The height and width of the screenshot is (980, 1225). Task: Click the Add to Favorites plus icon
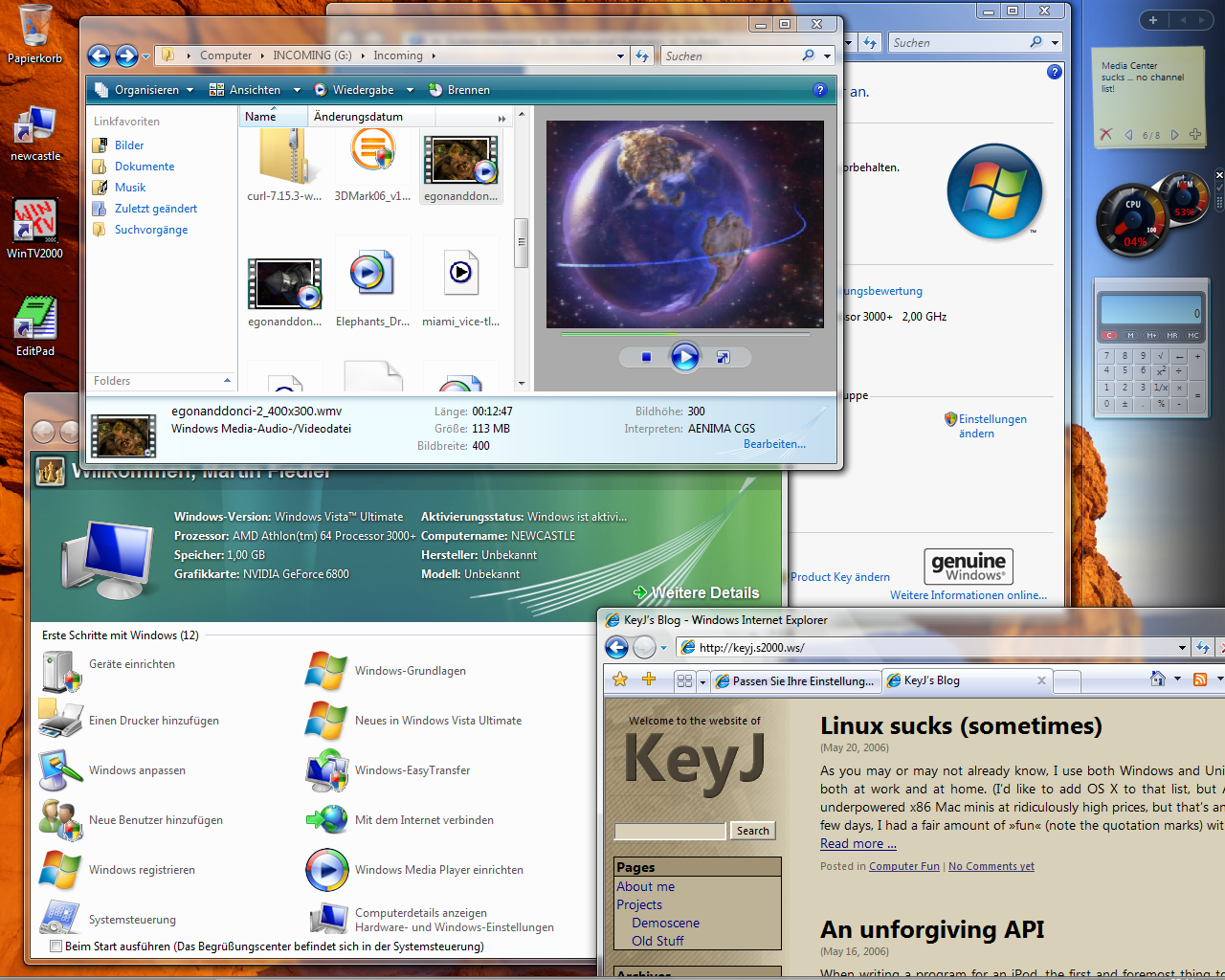point(649,679)
